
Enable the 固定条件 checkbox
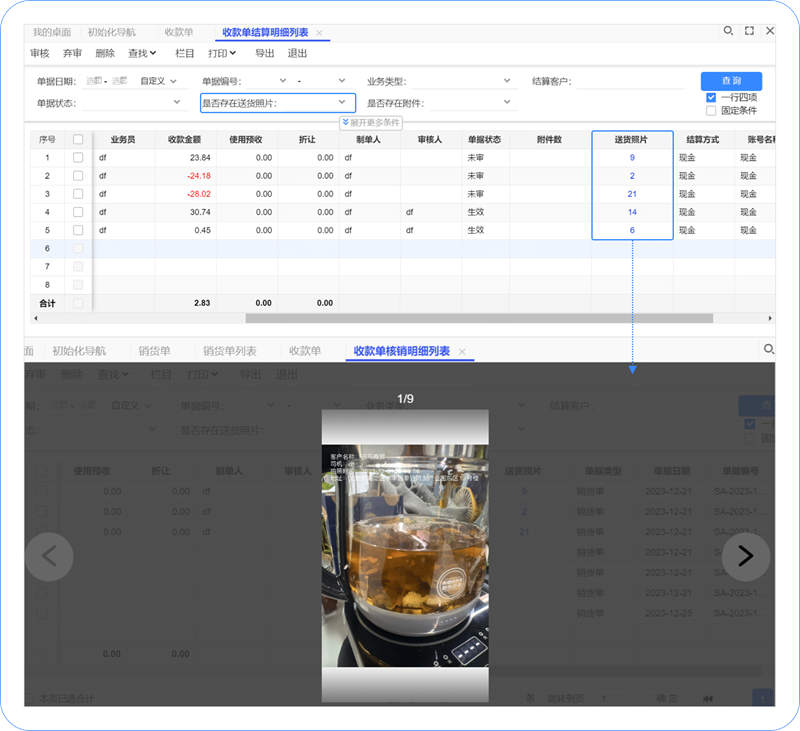tap(711, 111)
